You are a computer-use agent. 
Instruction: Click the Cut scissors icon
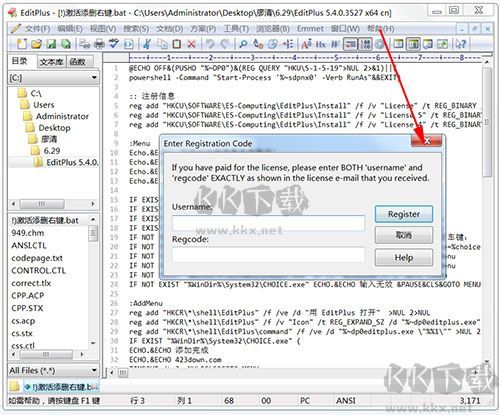coord(147,44)
